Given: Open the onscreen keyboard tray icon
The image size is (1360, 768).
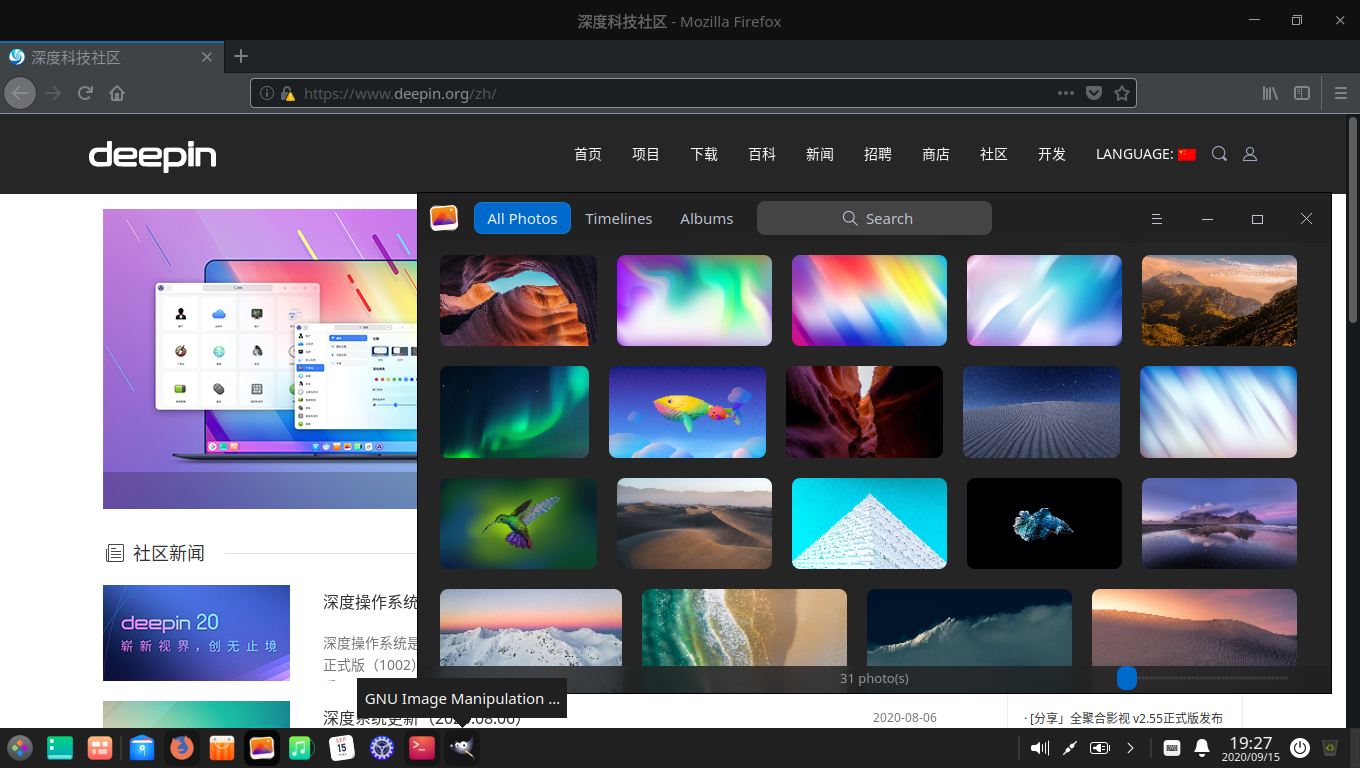Looking at the screenshot, I should point(1172,747).
